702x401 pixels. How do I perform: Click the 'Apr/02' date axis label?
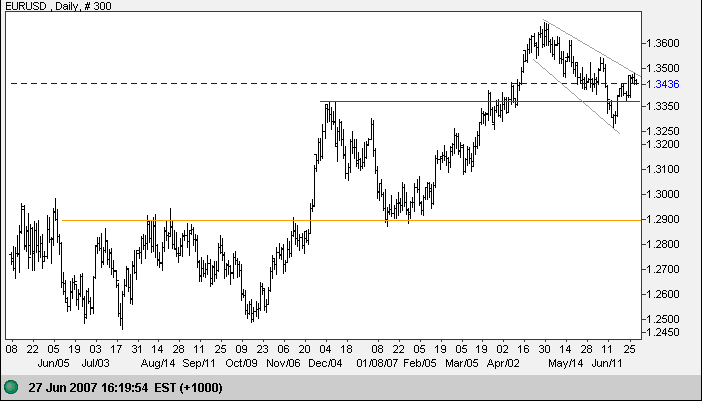503,363
